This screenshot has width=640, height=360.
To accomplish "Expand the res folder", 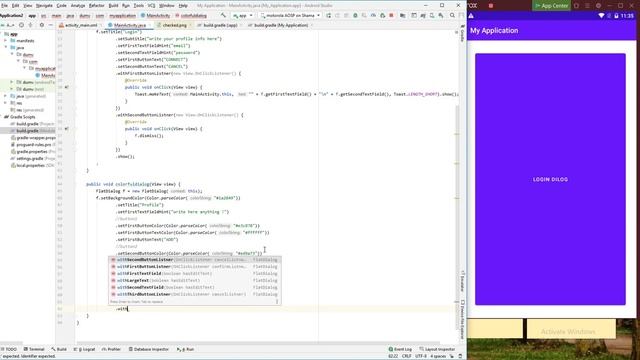I will point(6,103).
